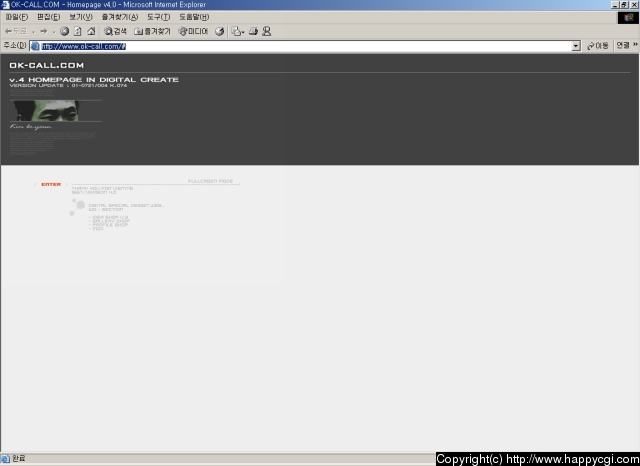This screenshot has height=466, width=640.
Task: Open the 도움말(H) menu
Action: point(194,17)
